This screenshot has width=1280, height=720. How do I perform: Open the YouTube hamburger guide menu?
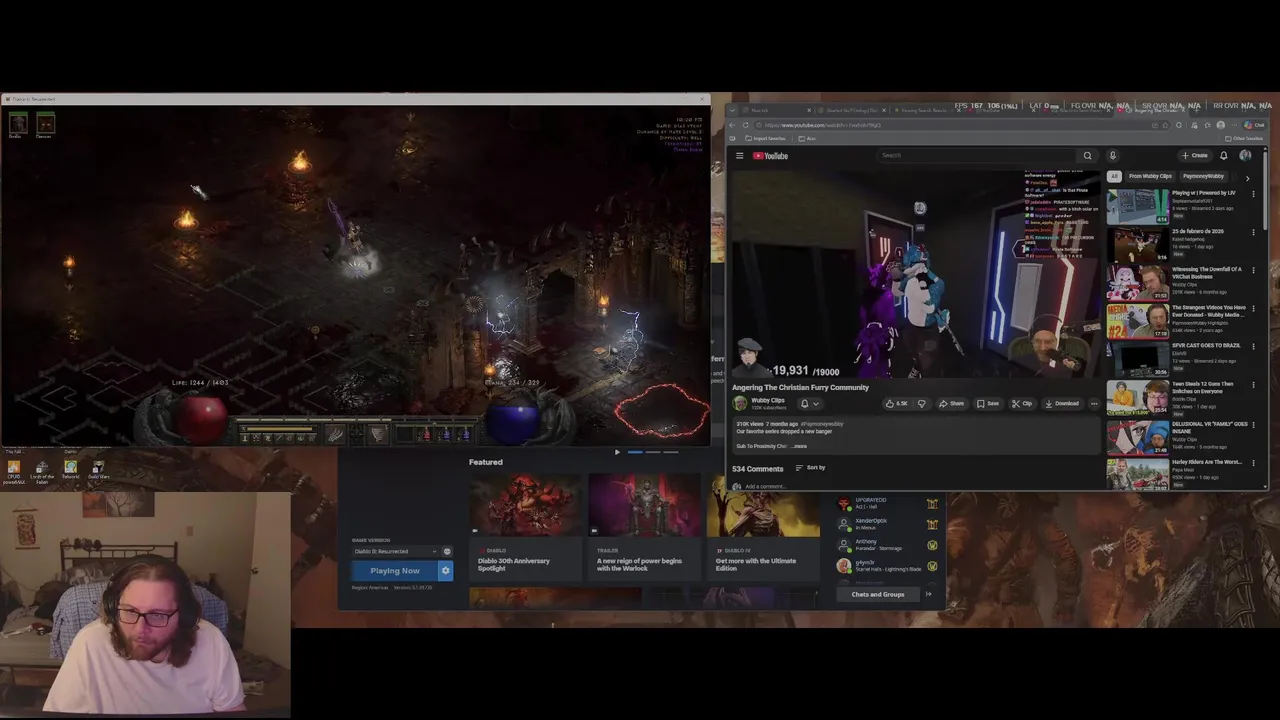pyautogui.click(x=740, y=156)
